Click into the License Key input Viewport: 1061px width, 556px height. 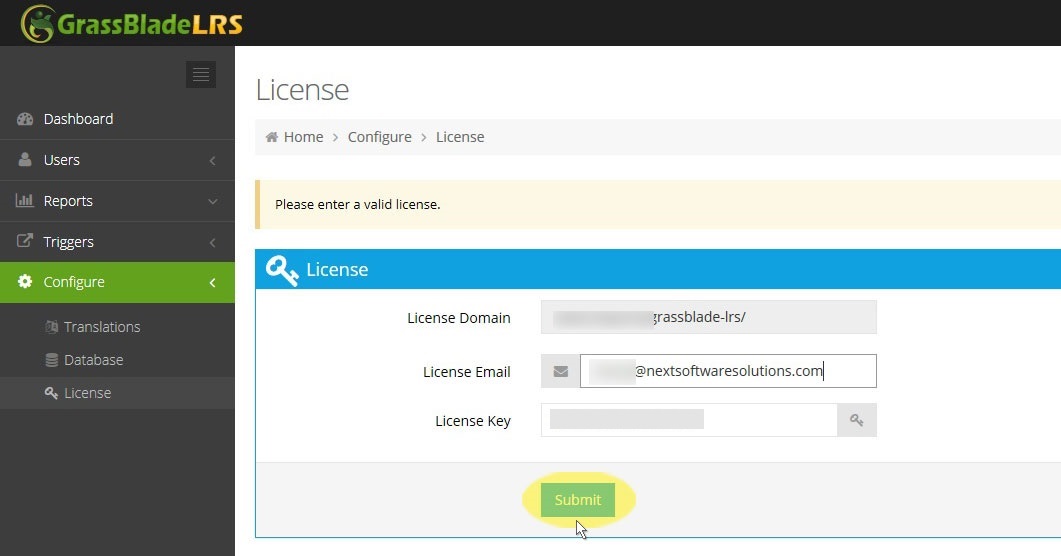689,420
